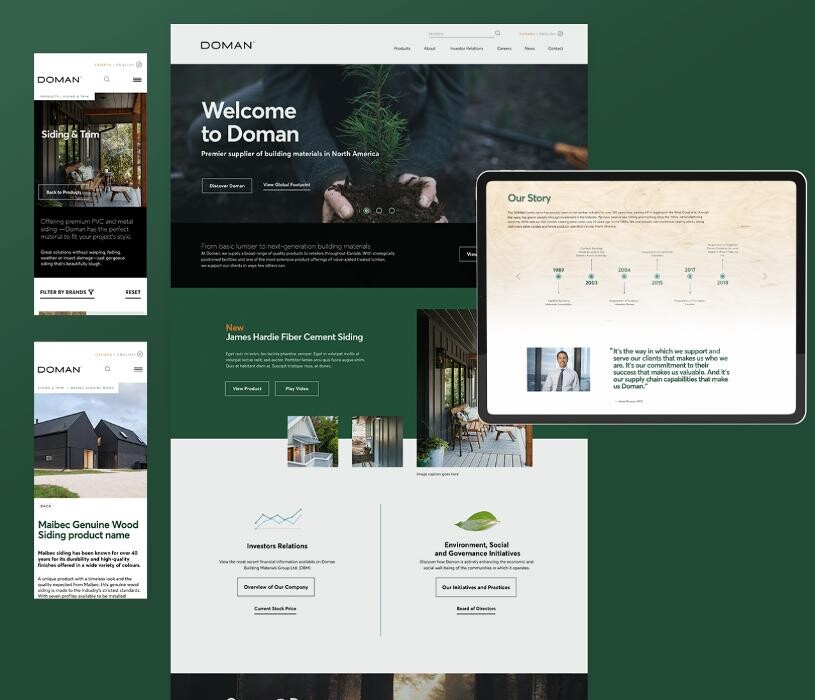
Task: Click the green leaf icon above Environment section
Action: [477, 521]
